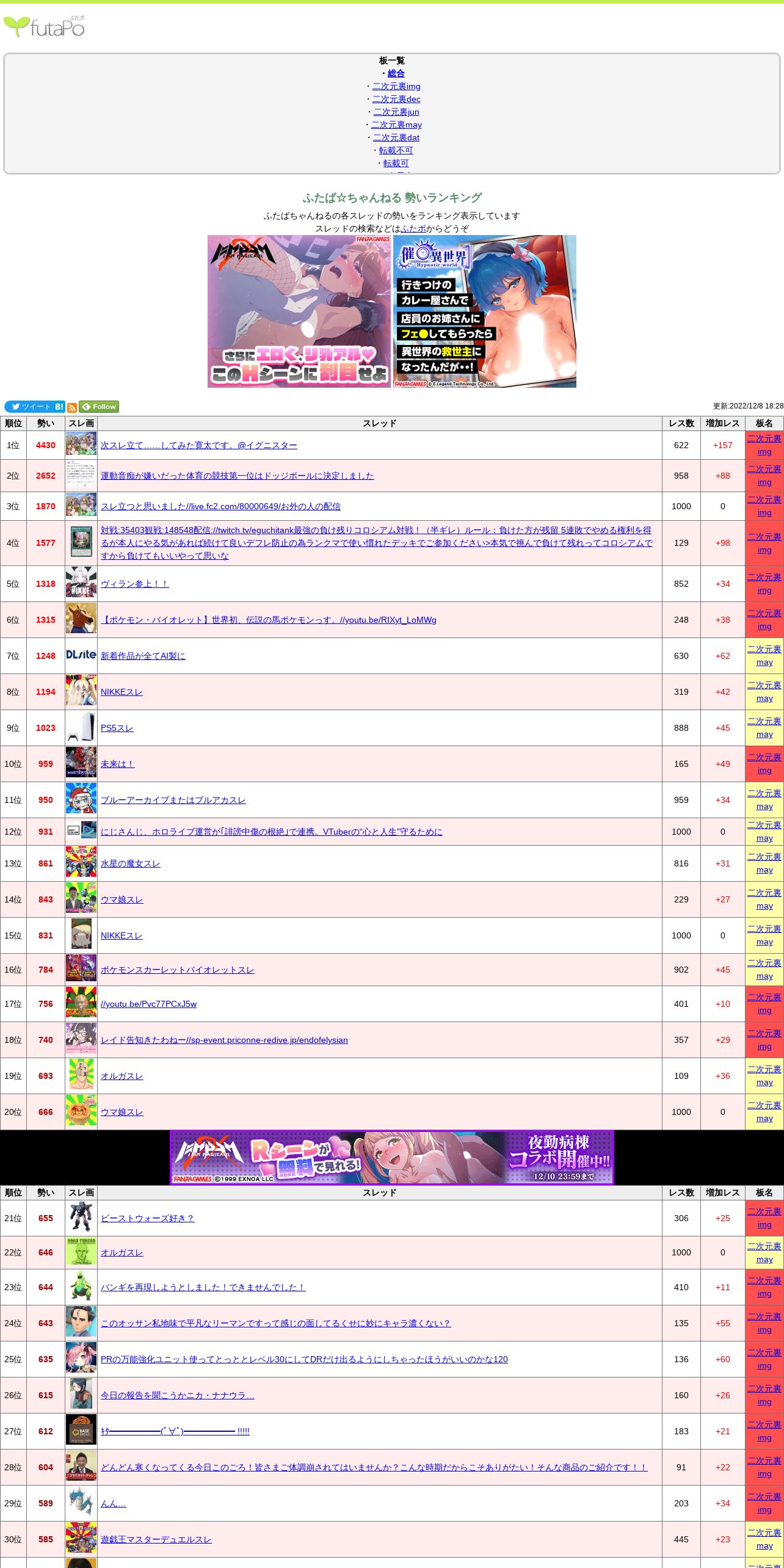
Task: Open the PS5スレ thread
Action: point(117,728)
